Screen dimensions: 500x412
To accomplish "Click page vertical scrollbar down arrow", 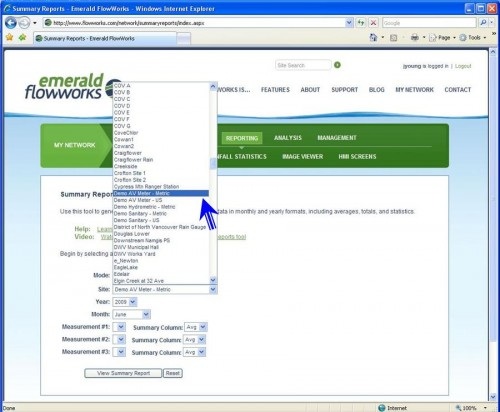I will (493, 397).
